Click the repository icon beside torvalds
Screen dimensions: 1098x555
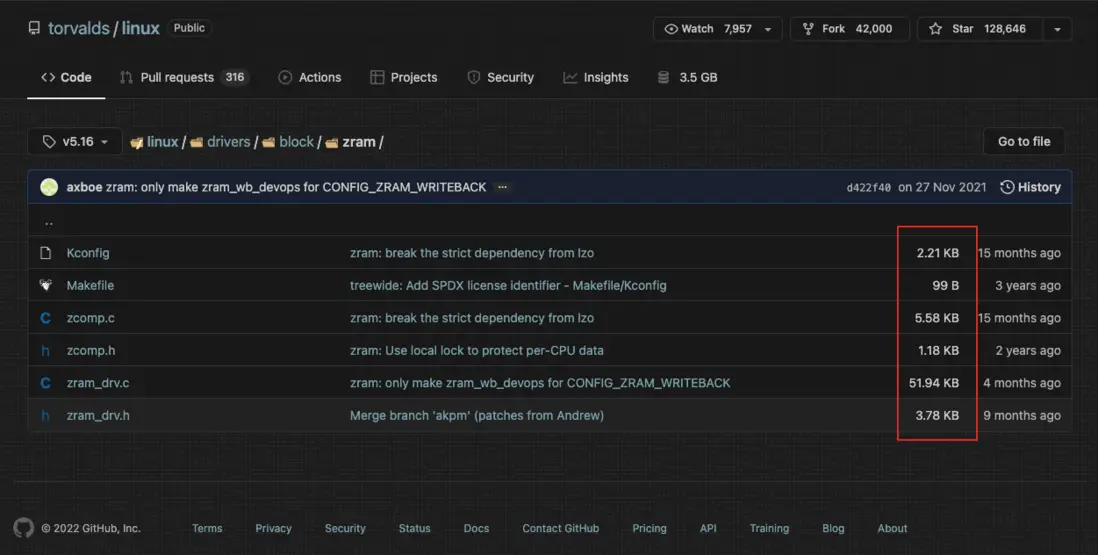[34, 29]
